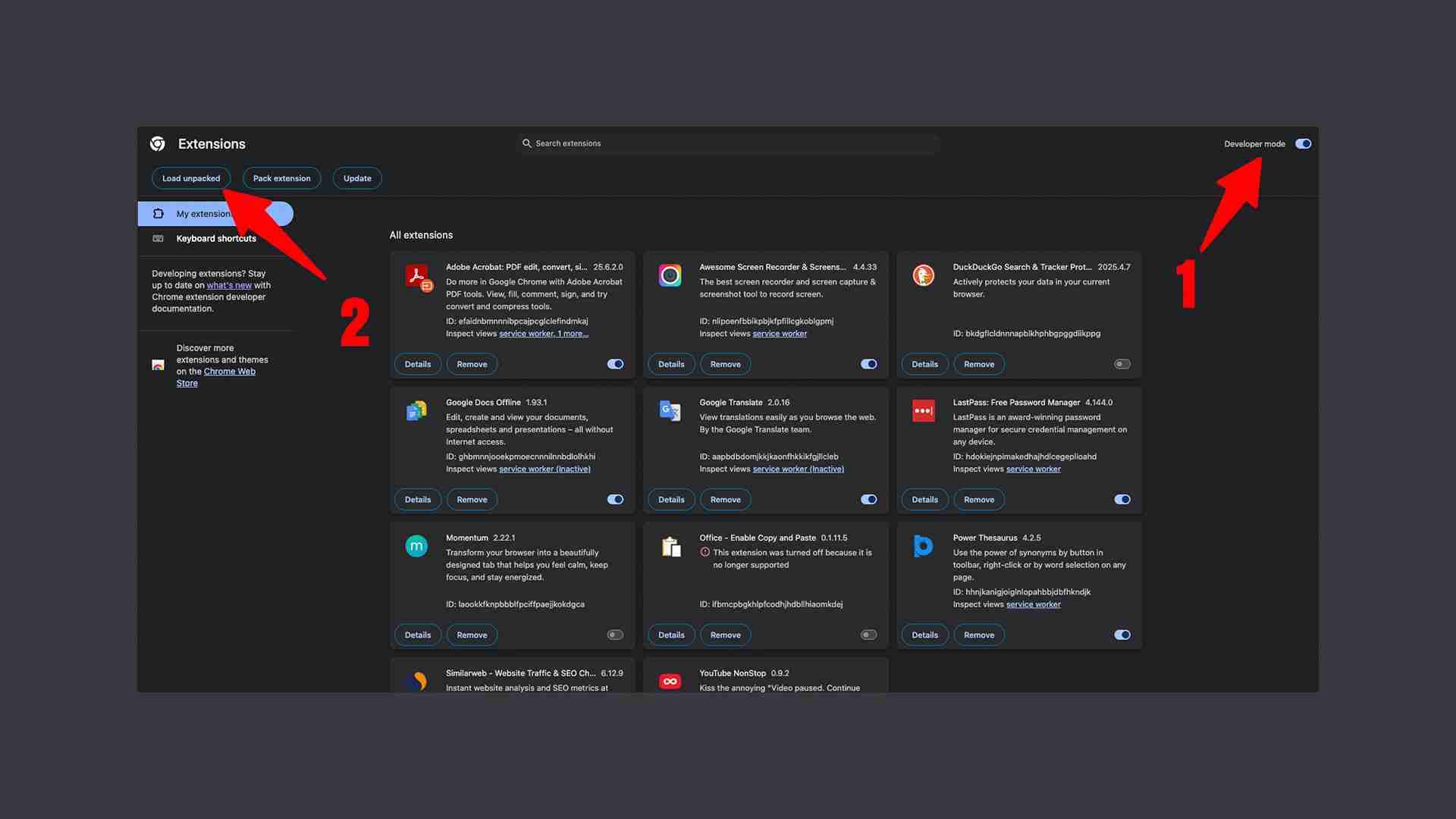Click the Office Copy and Paste icon

click(670, 546)
